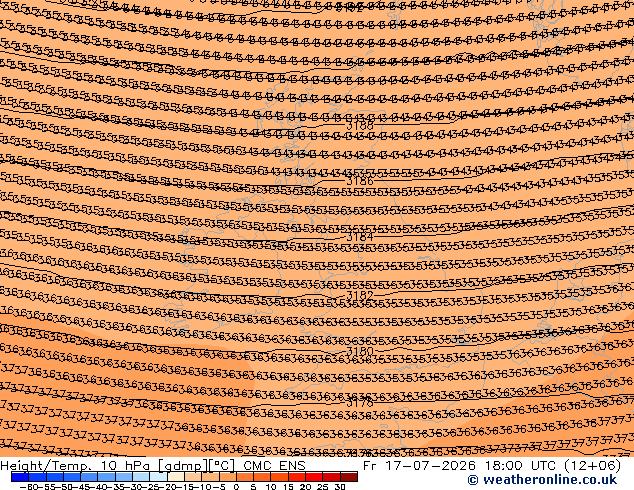Click the darkest blue legend swatch
634x490 pixels.
(x=20, y=477)
